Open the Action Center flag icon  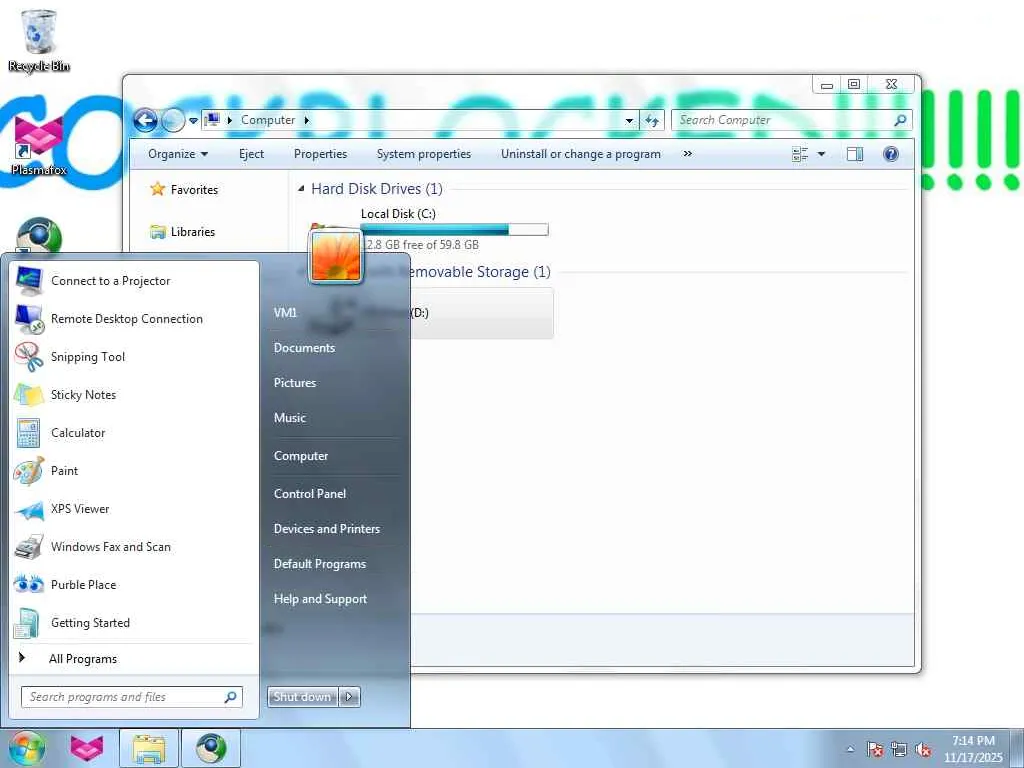874,749
